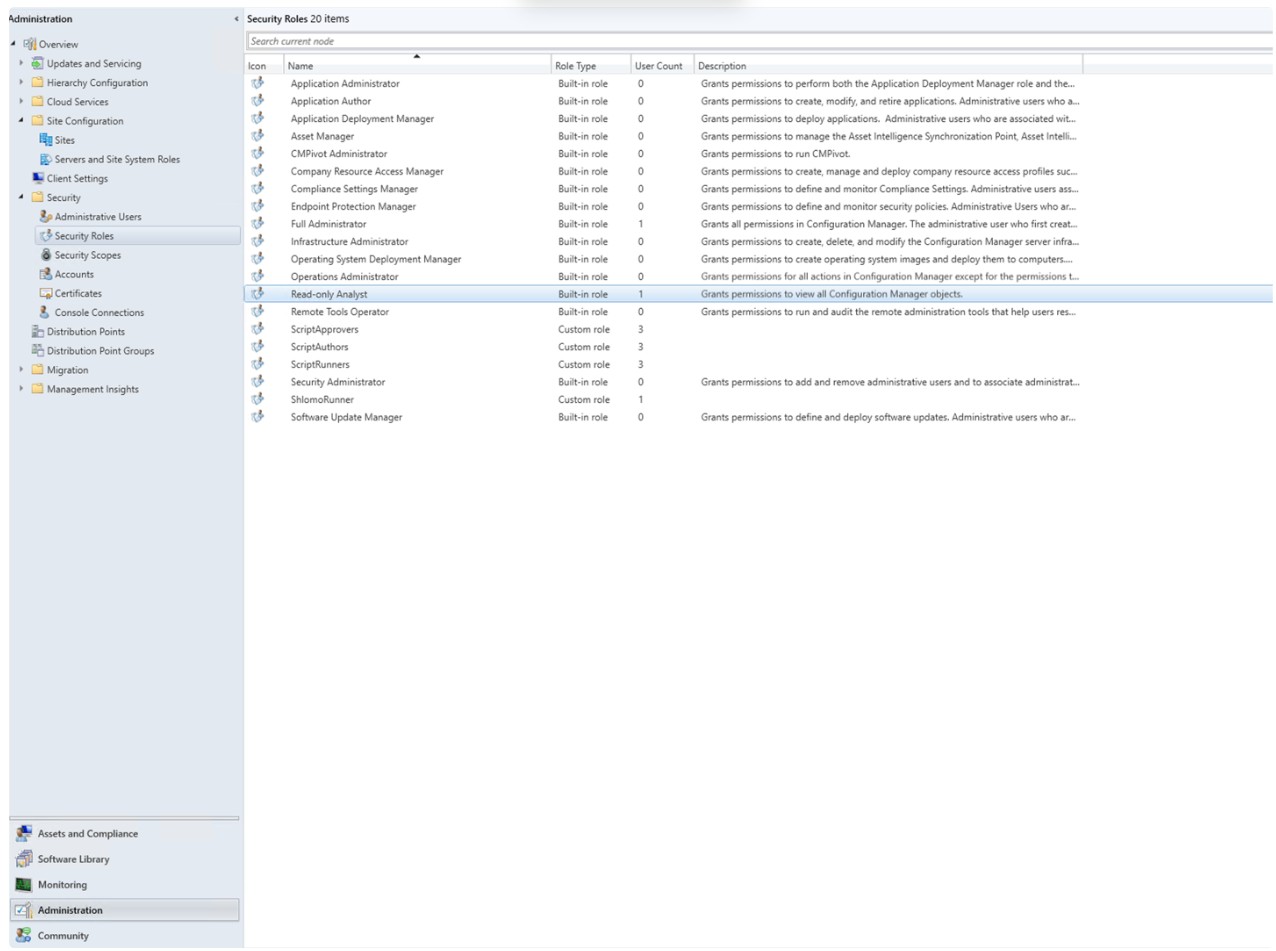Collapse the Site Configuration node

pos(21,121)
